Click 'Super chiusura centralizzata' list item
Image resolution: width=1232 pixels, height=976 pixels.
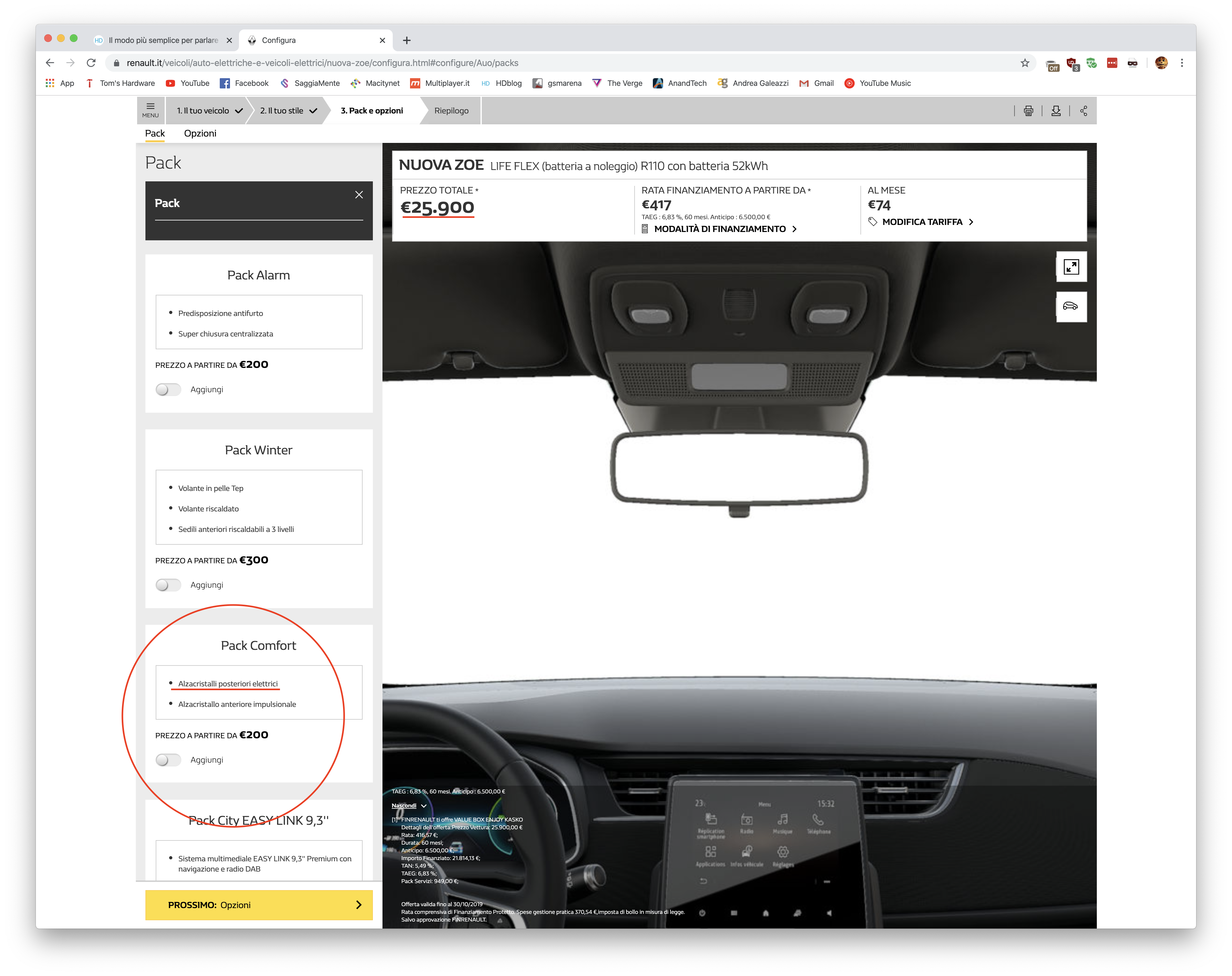pos(226,334)
